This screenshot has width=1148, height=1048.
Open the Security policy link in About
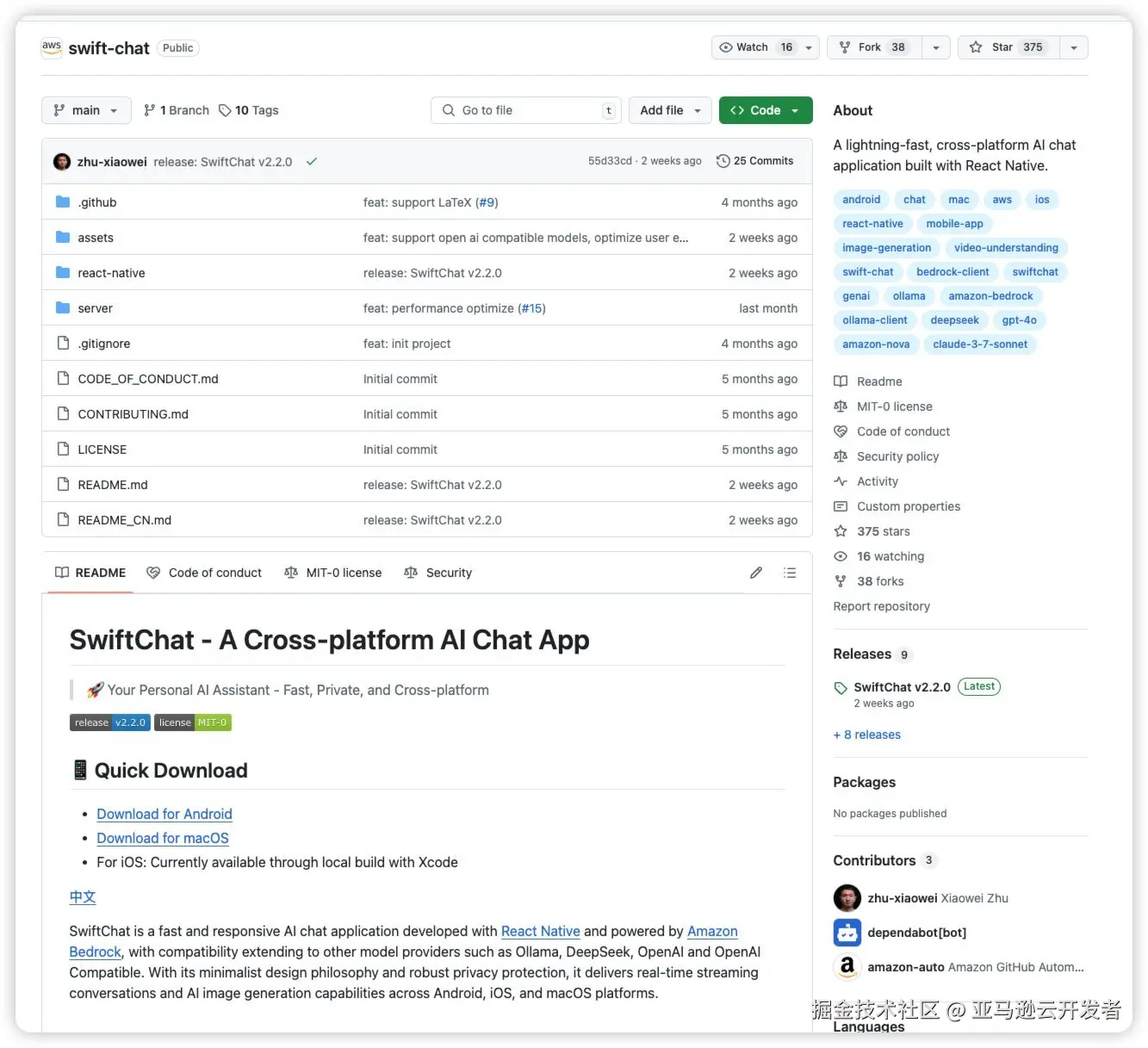[897, 456]
